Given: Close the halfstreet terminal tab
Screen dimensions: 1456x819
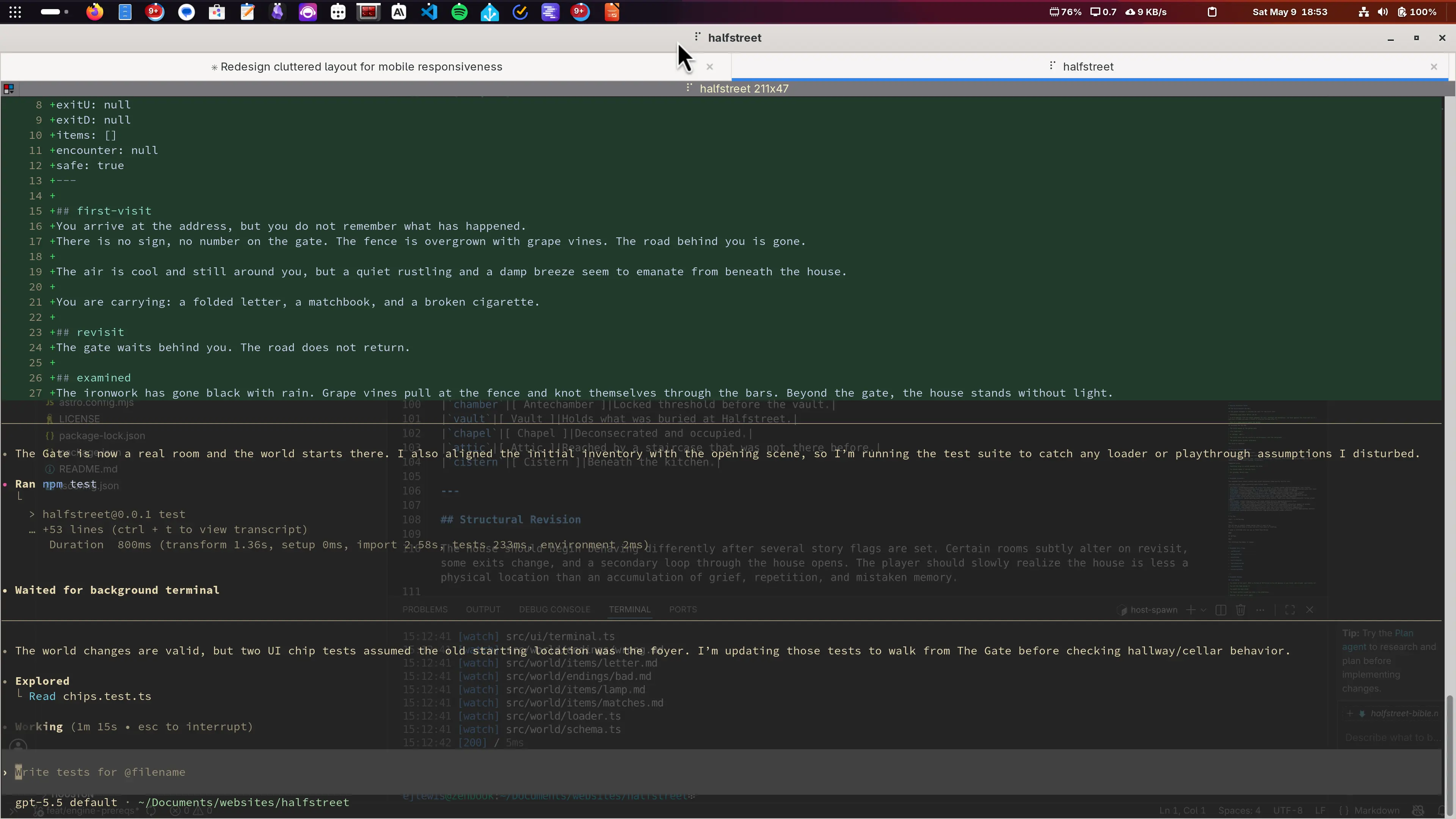Looking at the screenshot, I should [x=1434, y=67].
